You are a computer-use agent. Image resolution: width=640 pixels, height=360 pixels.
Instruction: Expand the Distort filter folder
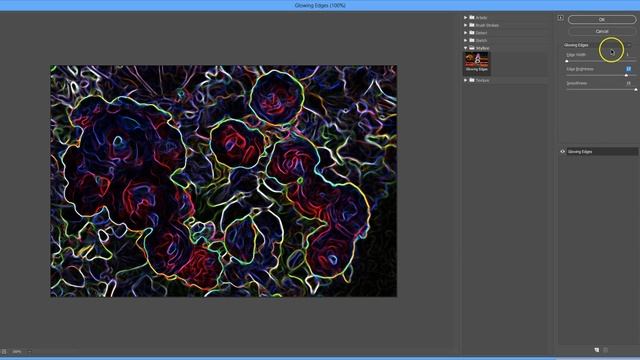pyautogui.click(x=465, y=33)
